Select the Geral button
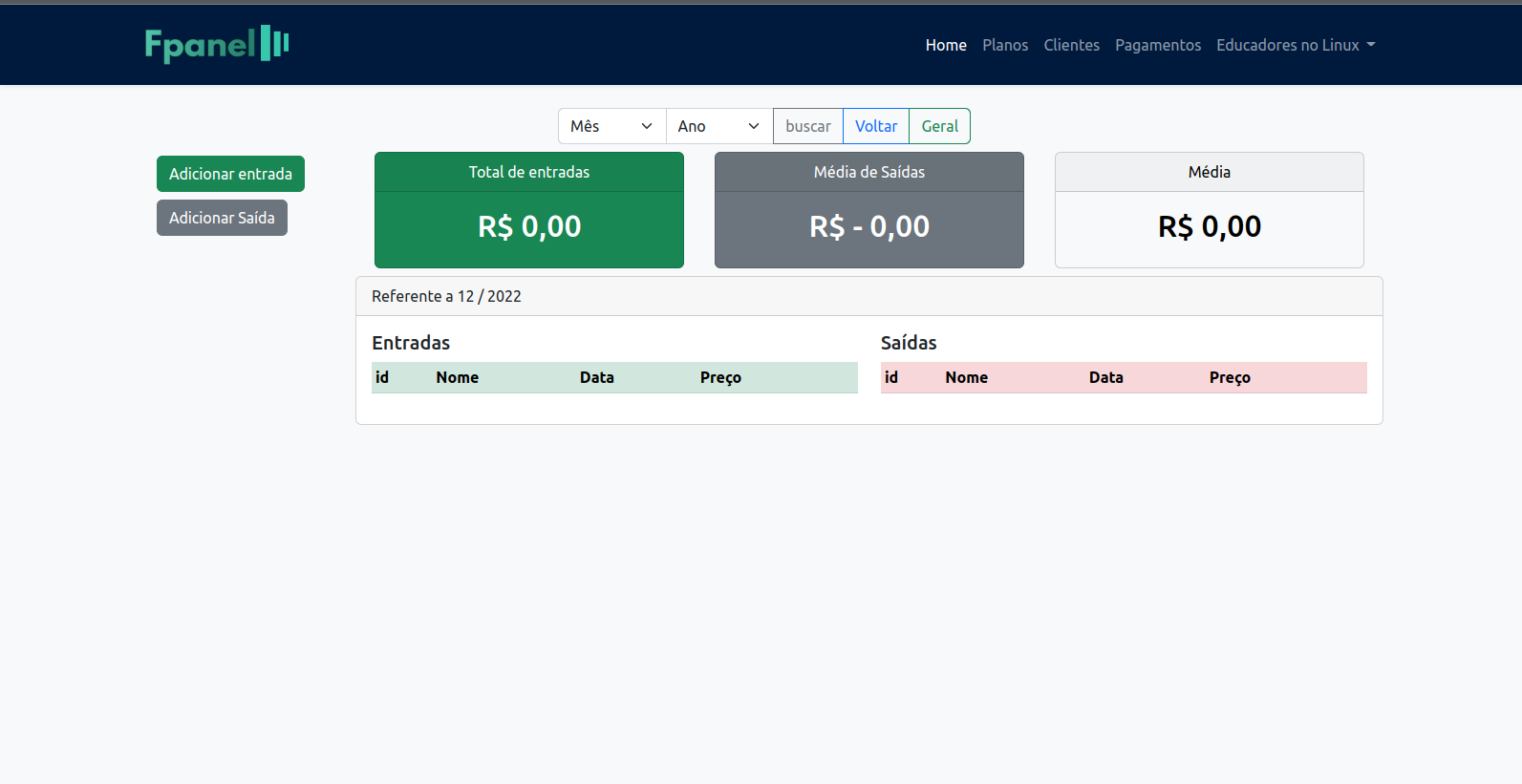The height and width of the screenshot is (784, 1522). tap(940, 126)
